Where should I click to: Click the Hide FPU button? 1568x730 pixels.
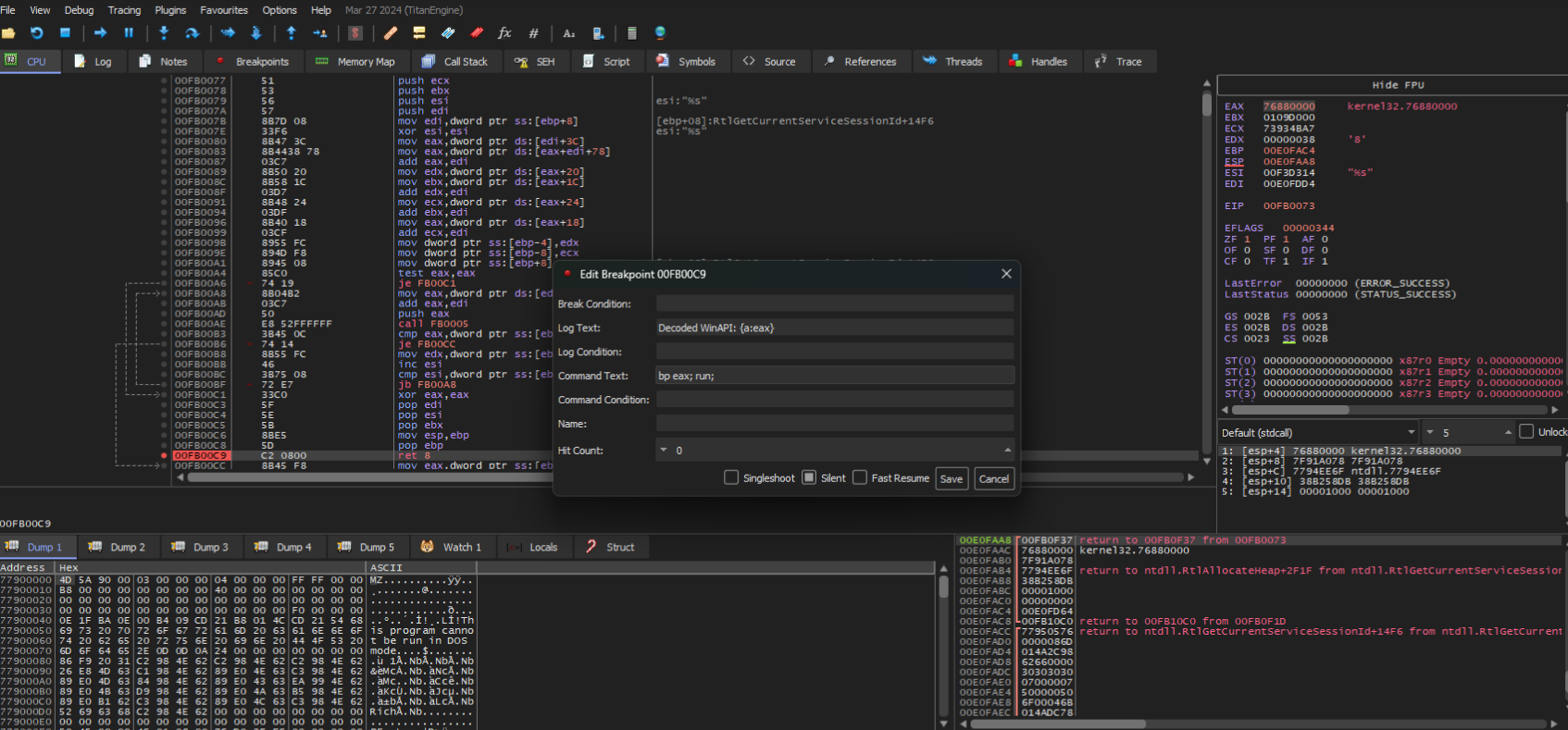pyautogui.click(x=1398, y=84)
